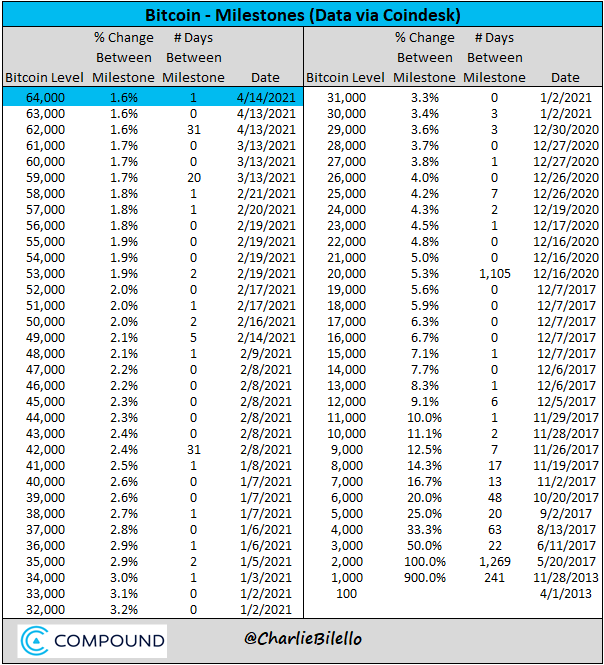Click the 2/21/2021 date cell
The width and height of the screenshot is (604, 665).
coord(266,194)
